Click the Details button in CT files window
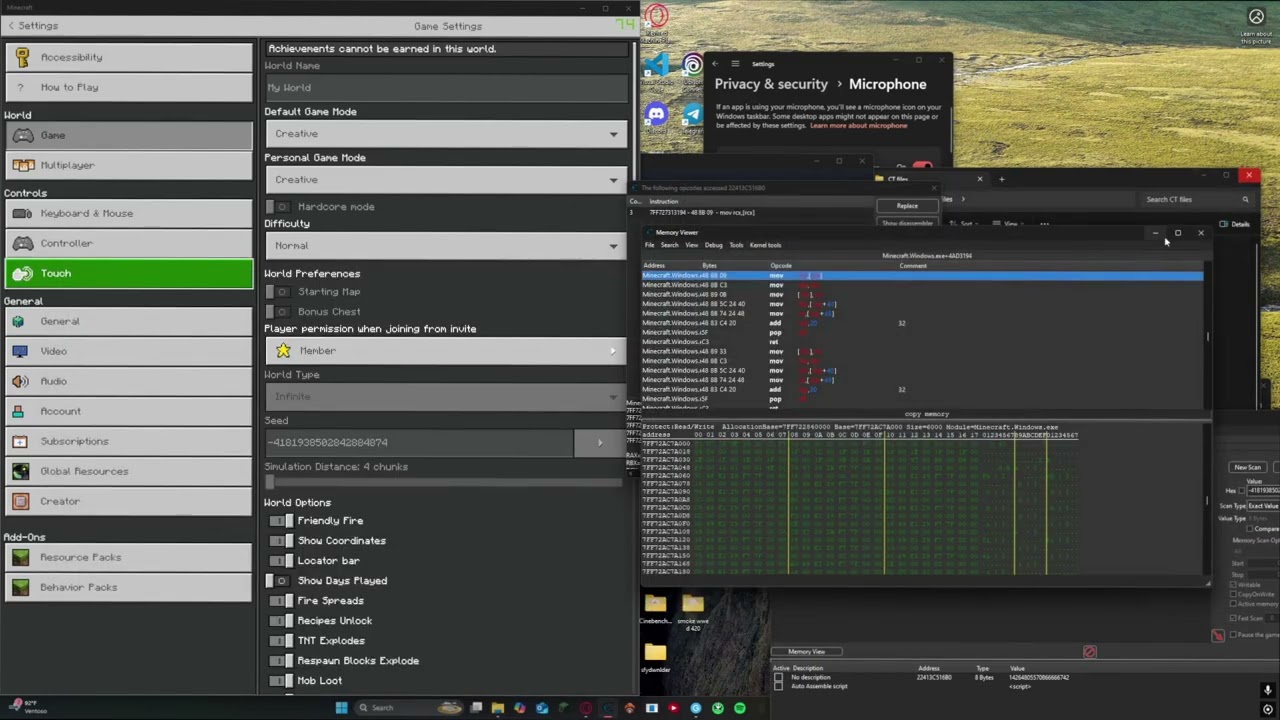1280x720 pixels. 1235,224
